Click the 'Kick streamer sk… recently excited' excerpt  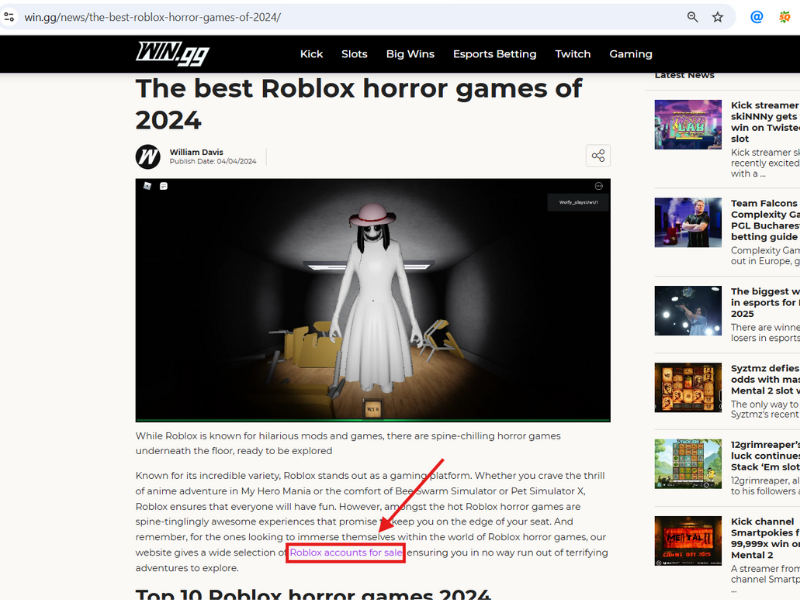(x=765, y=163)
